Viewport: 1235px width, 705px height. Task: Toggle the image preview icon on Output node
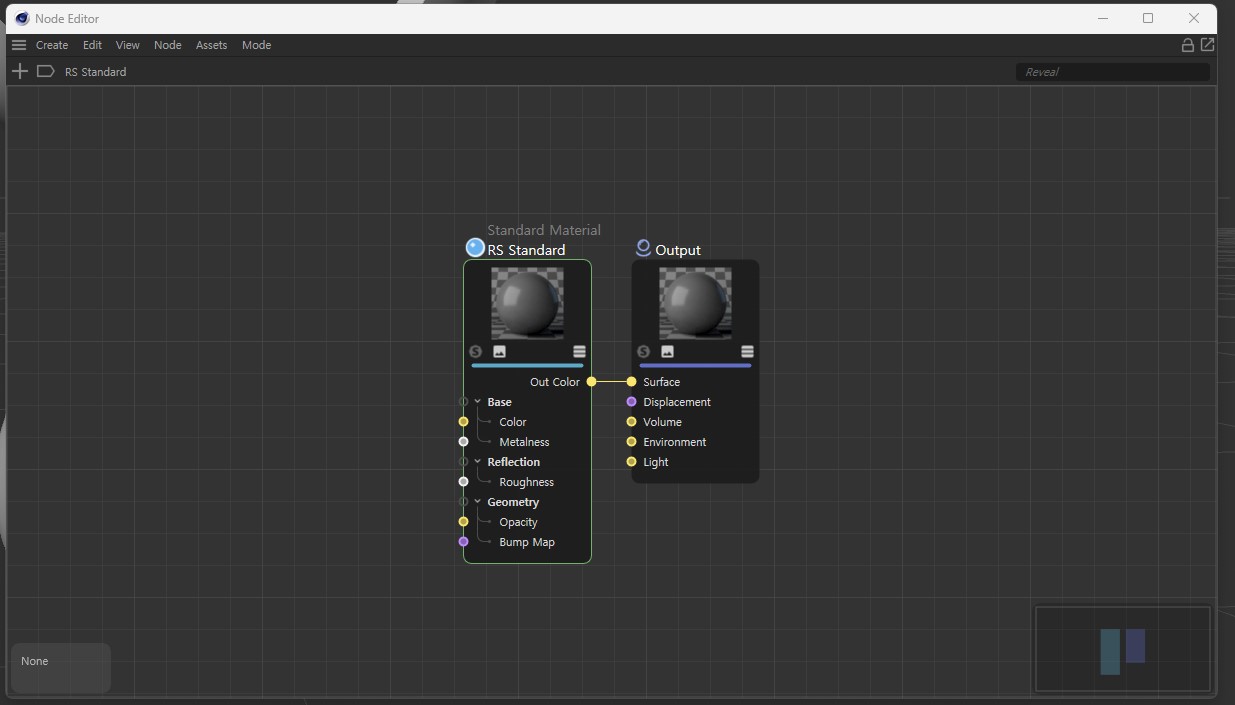click(x=667, y=352)
